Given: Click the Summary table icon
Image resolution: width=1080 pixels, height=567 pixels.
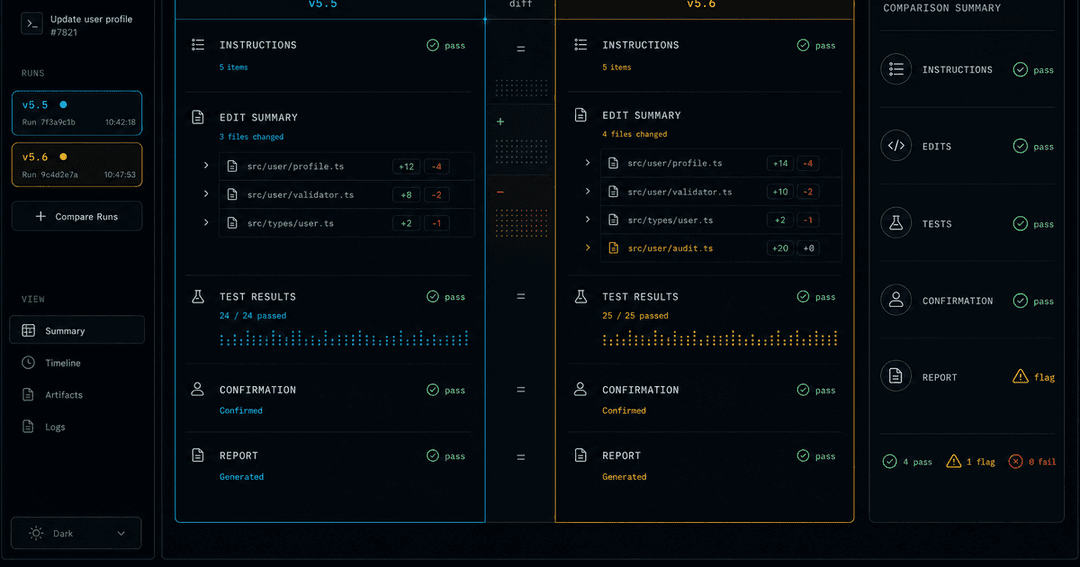Looking at the screenshot, I should pyautogui.click(x=28, y=331).
